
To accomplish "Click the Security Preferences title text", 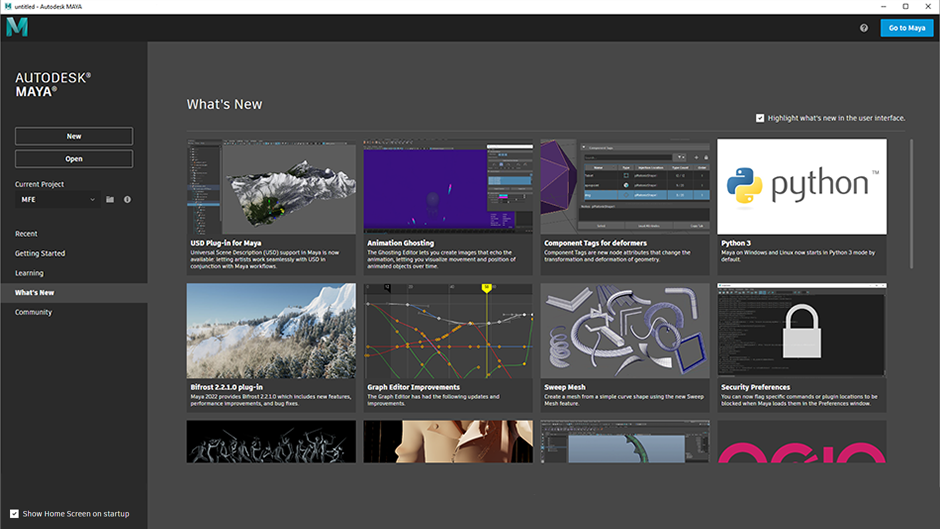I will pyautogui.click(x=755, y=387).
